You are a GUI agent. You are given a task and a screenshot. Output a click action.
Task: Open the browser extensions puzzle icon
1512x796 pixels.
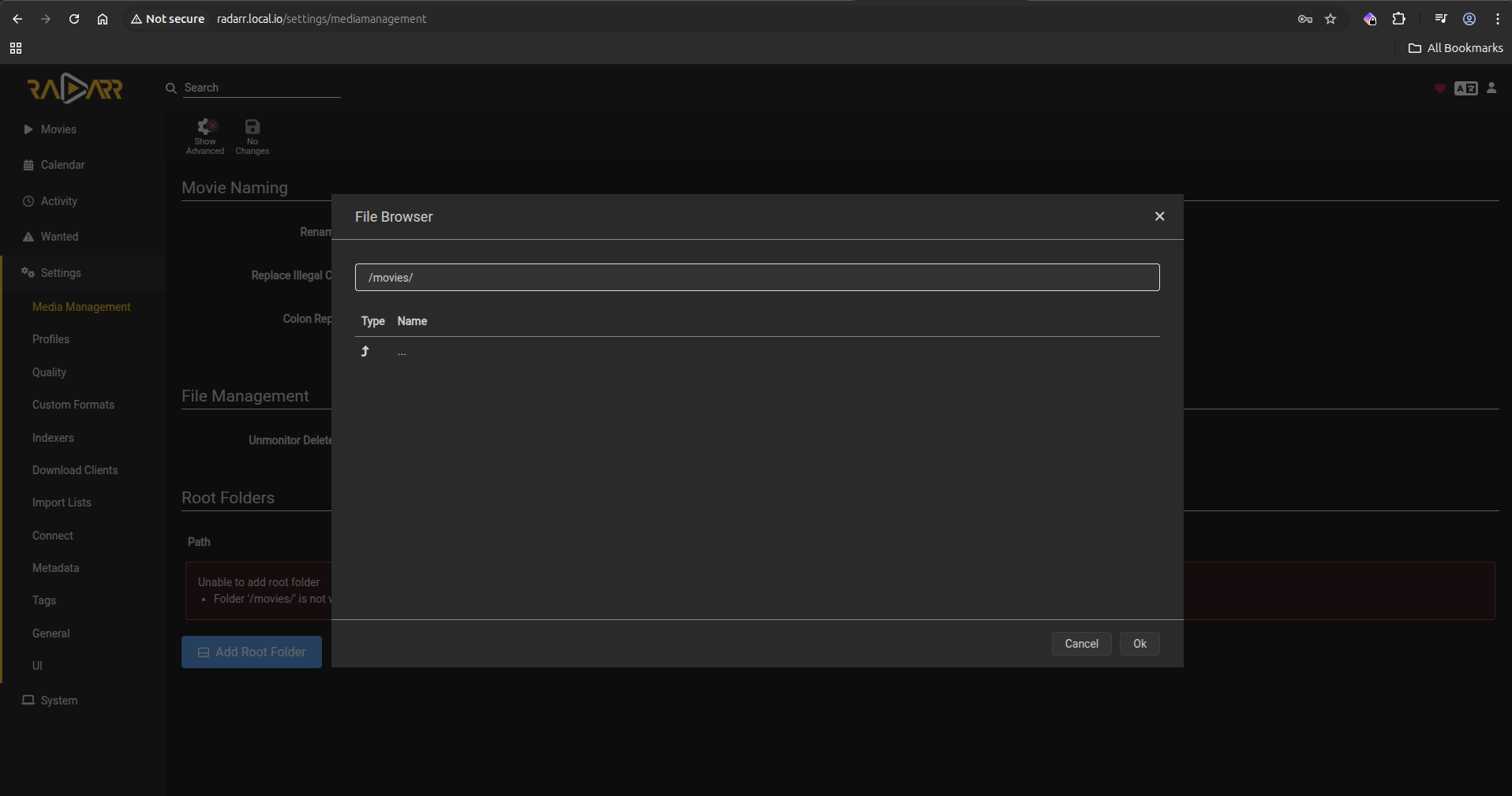(x=1398, y=19)
